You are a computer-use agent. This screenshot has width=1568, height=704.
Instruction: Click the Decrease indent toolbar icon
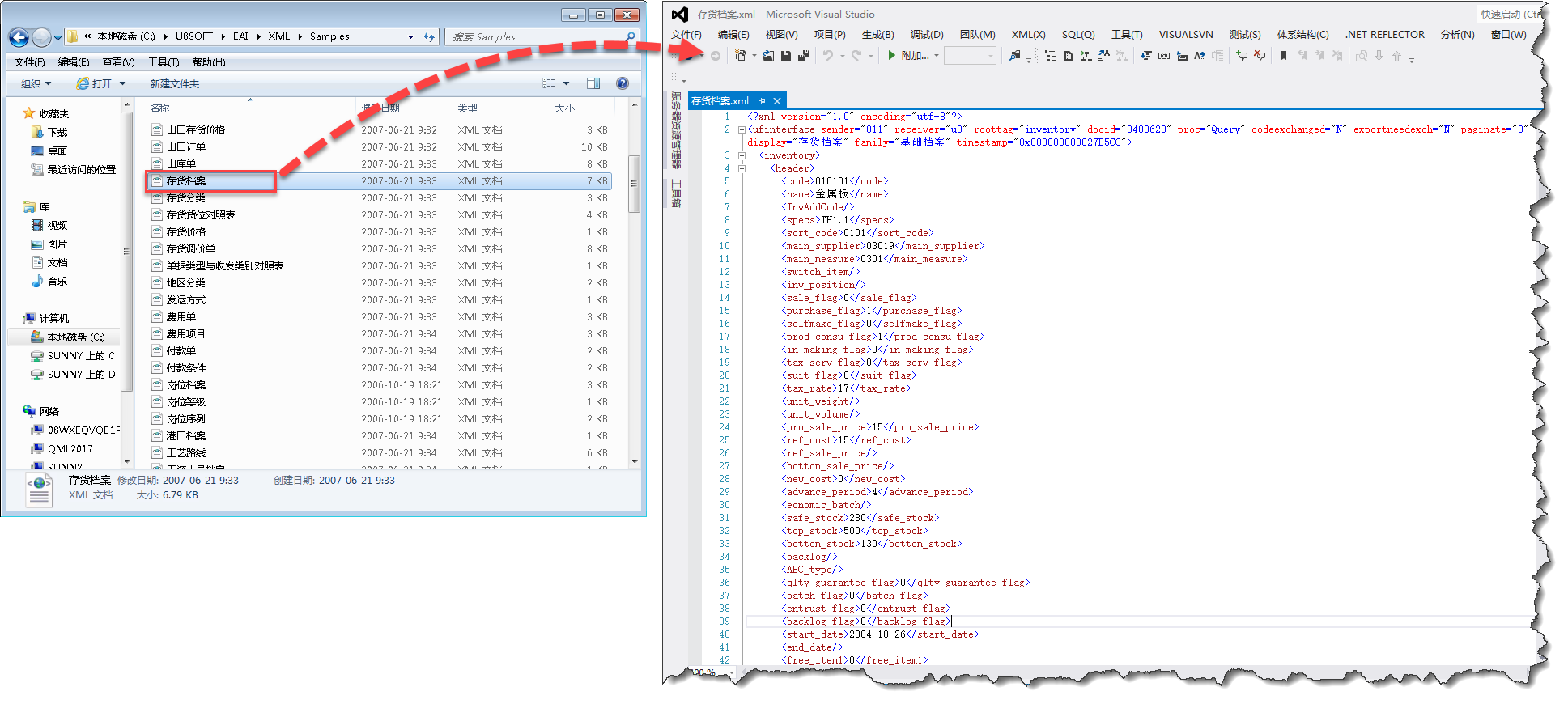pyautogui.click(x=1145, y=56)
